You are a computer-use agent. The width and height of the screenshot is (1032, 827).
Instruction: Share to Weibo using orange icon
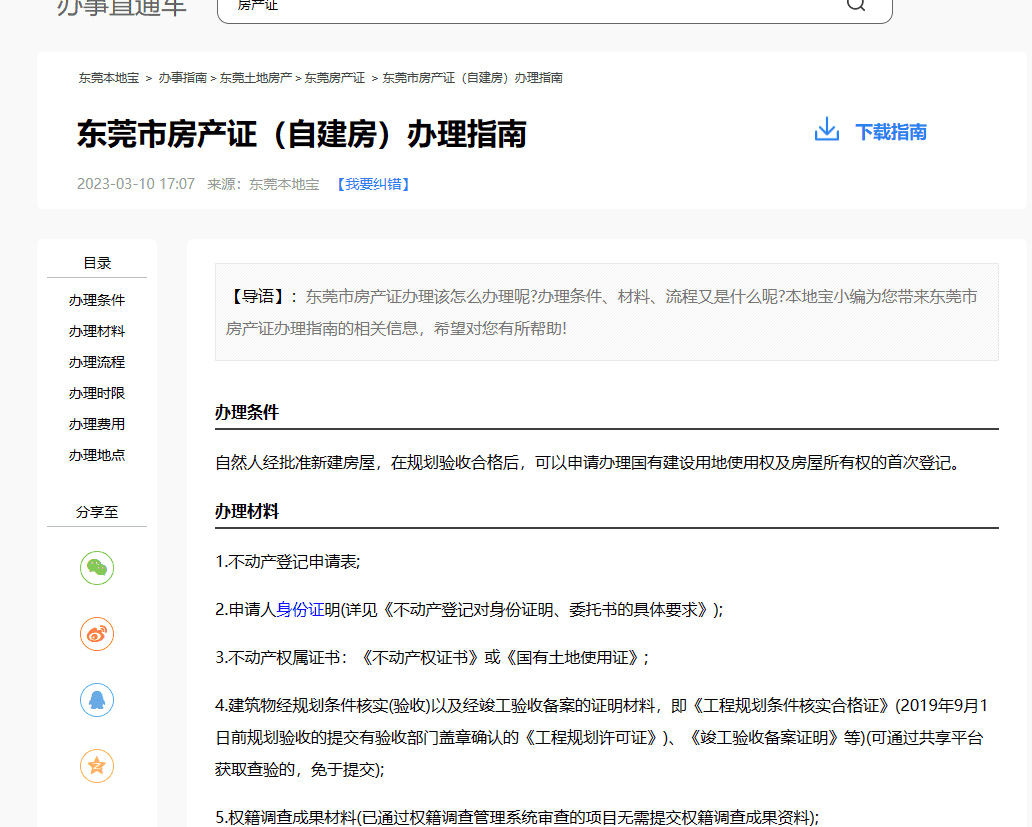point(97,634)
